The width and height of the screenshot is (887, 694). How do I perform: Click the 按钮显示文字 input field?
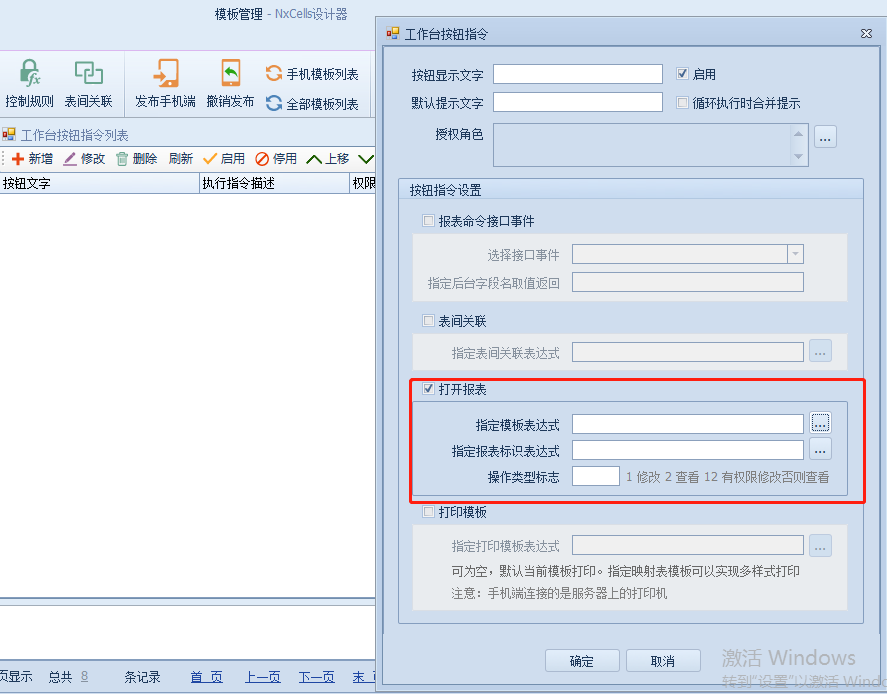tap(578, 74)
